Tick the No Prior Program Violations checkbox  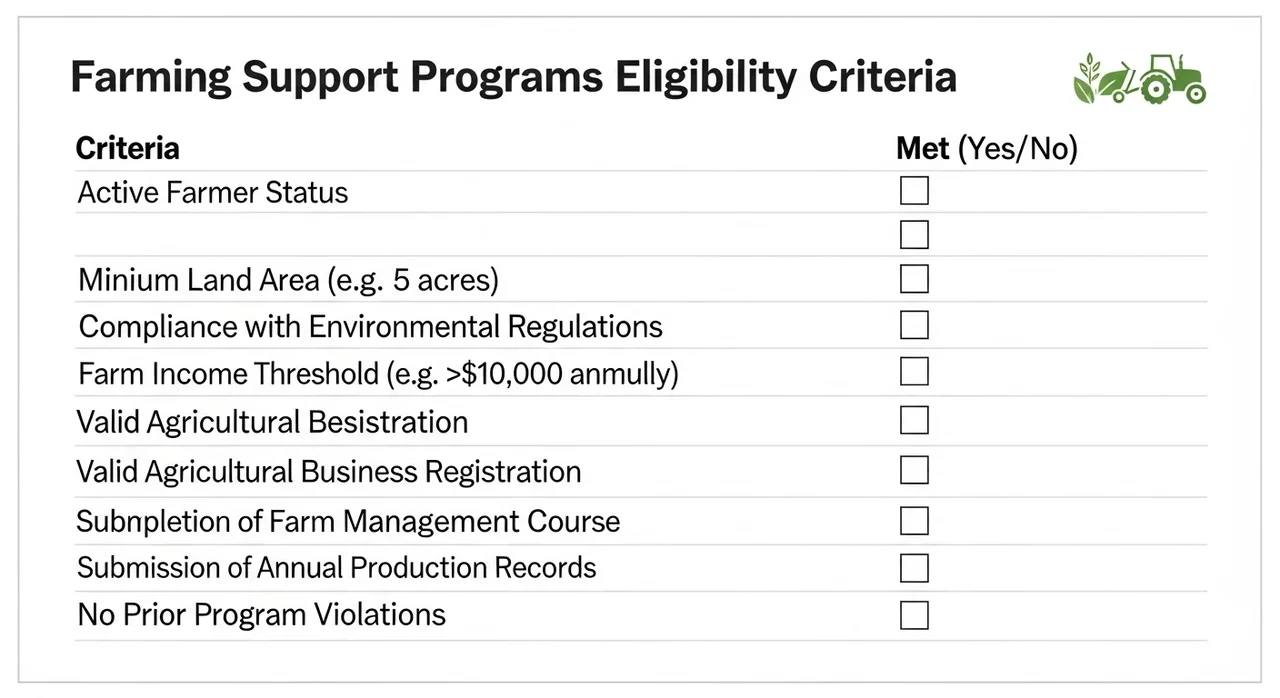[914, 614]
